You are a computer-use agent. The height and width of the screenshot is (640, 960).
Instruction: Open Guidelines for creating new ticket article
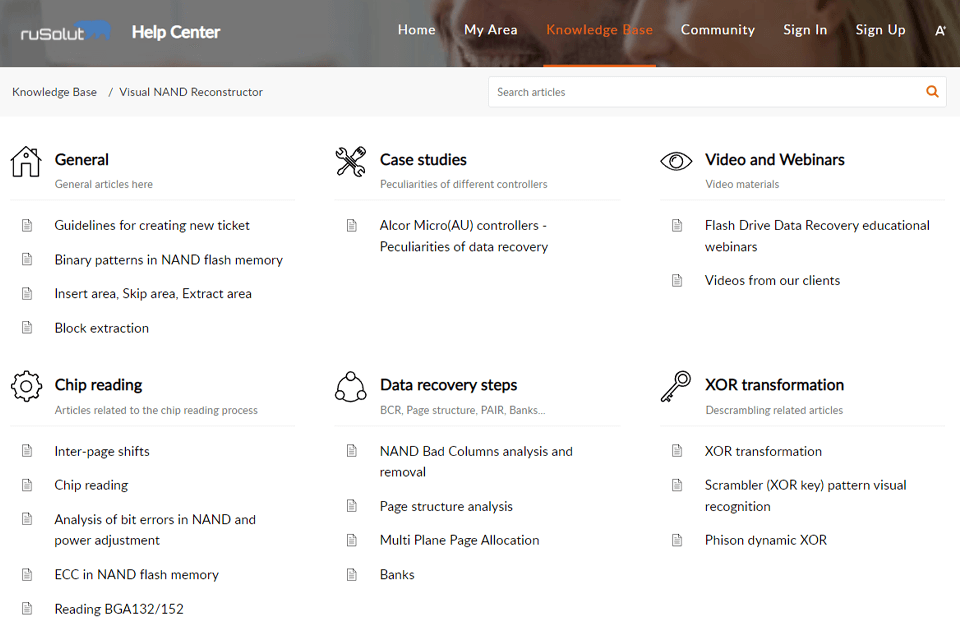click(x=152, y=225)
